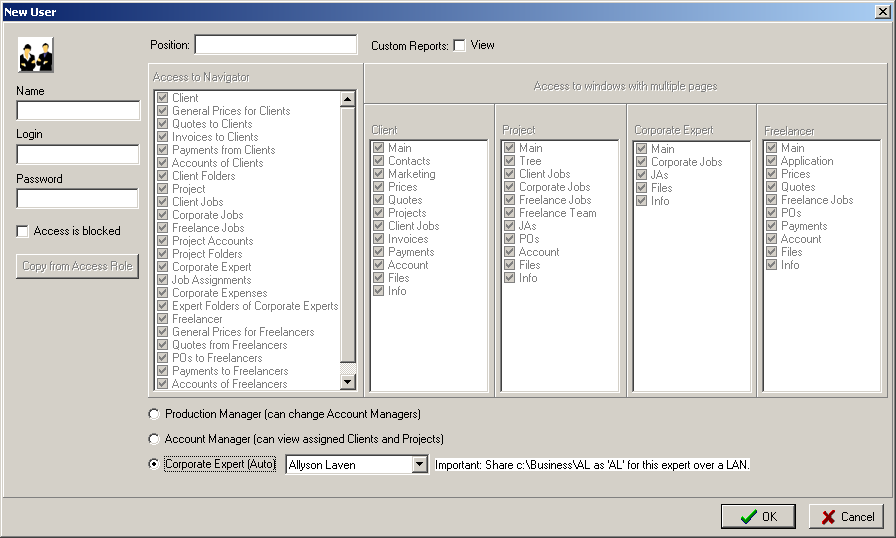896x538 pixels.
Task: Select Production Manager radio button
Action: 153,414
